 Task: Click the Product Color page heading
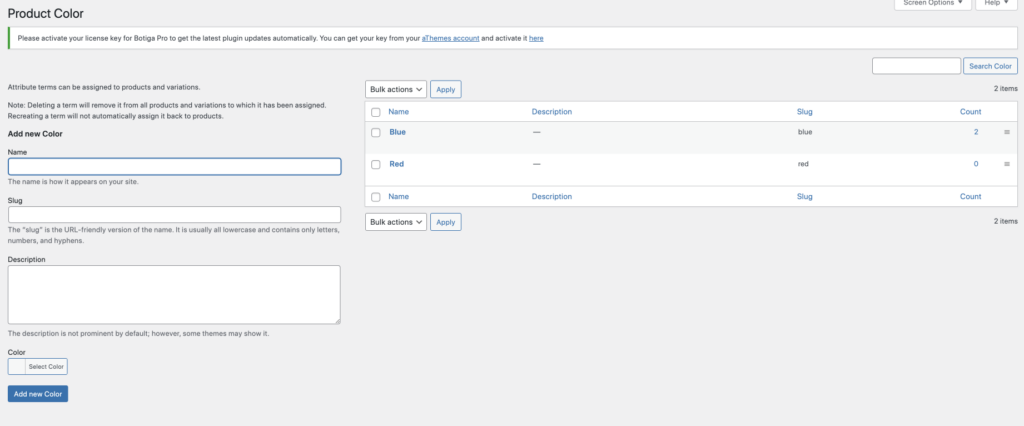pos(46,13)
